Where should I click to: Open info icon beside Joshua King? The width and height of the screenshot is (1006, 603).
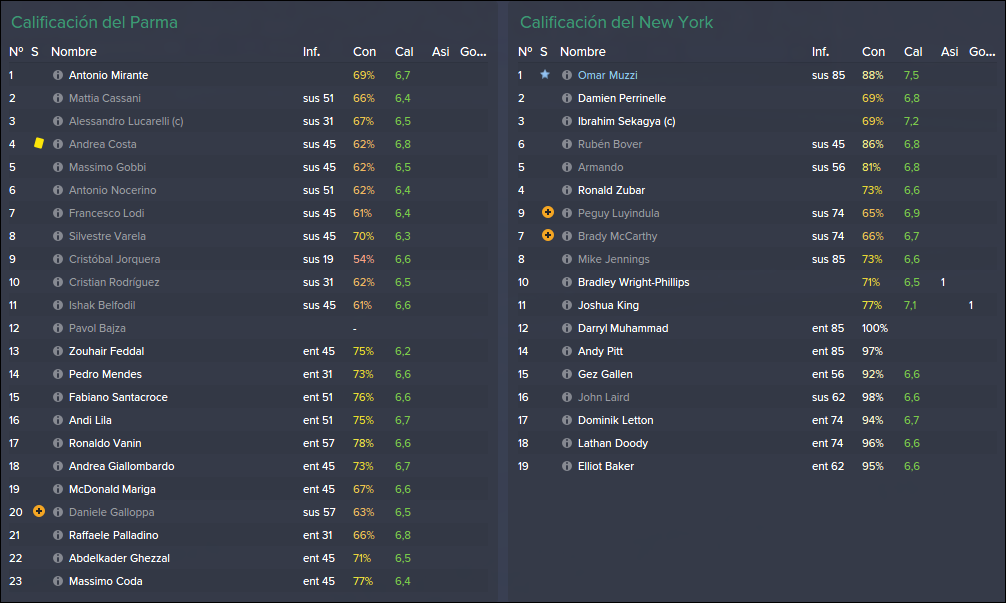(x=567, y=305)
